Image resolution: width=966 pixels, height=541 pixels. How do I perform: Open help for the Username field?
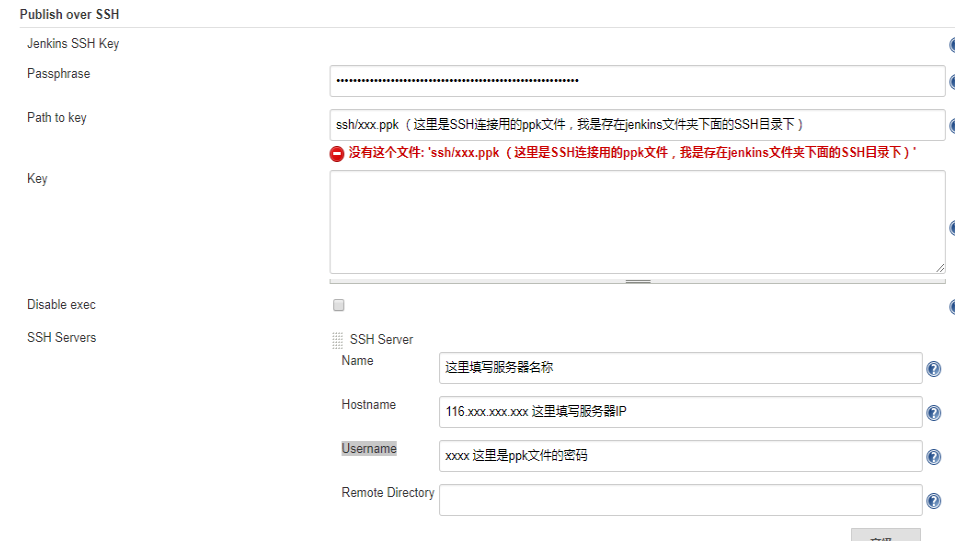coord(933,457)
